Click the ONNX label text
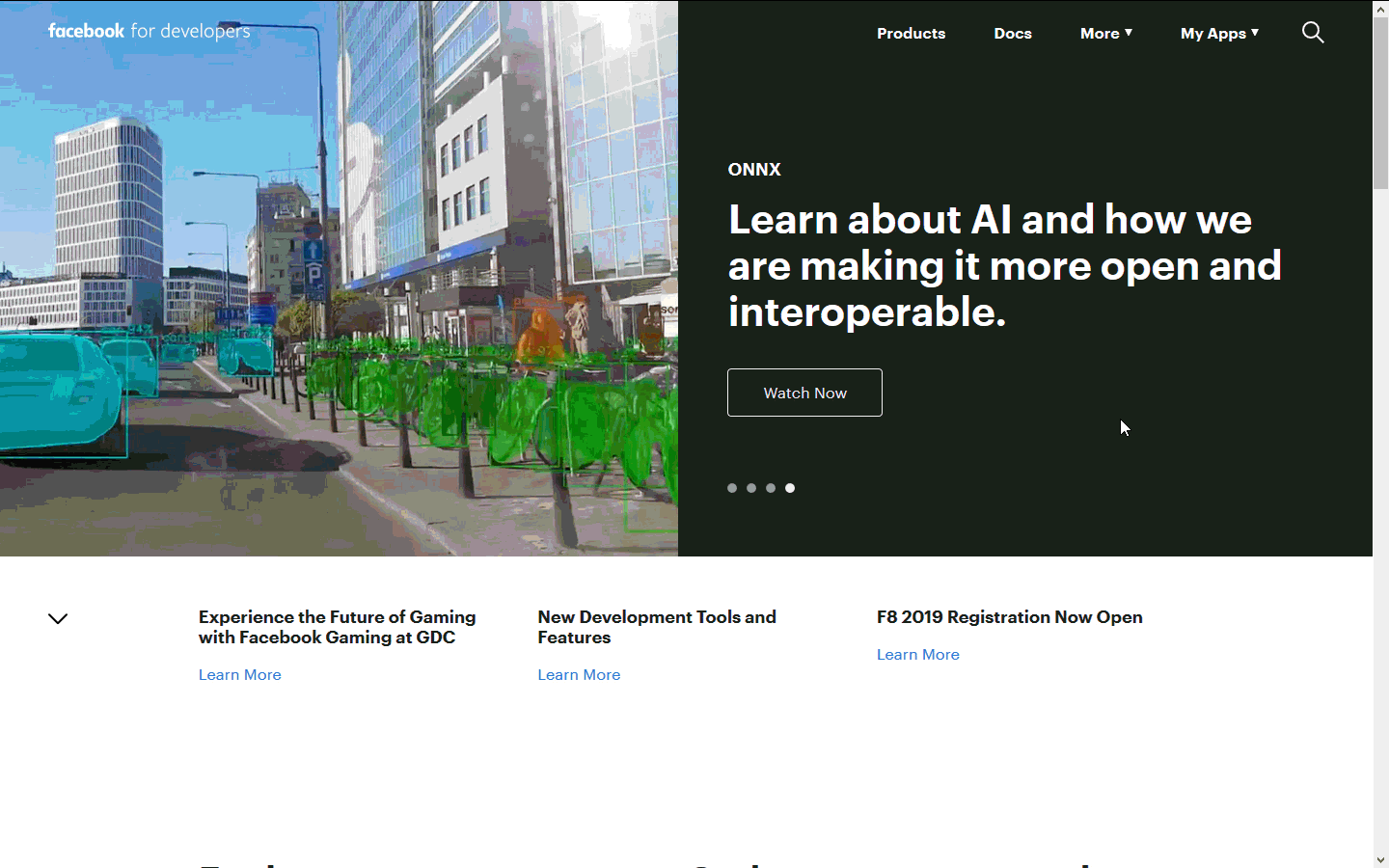This screenshot has width=1389, height=868. (754, 170)
